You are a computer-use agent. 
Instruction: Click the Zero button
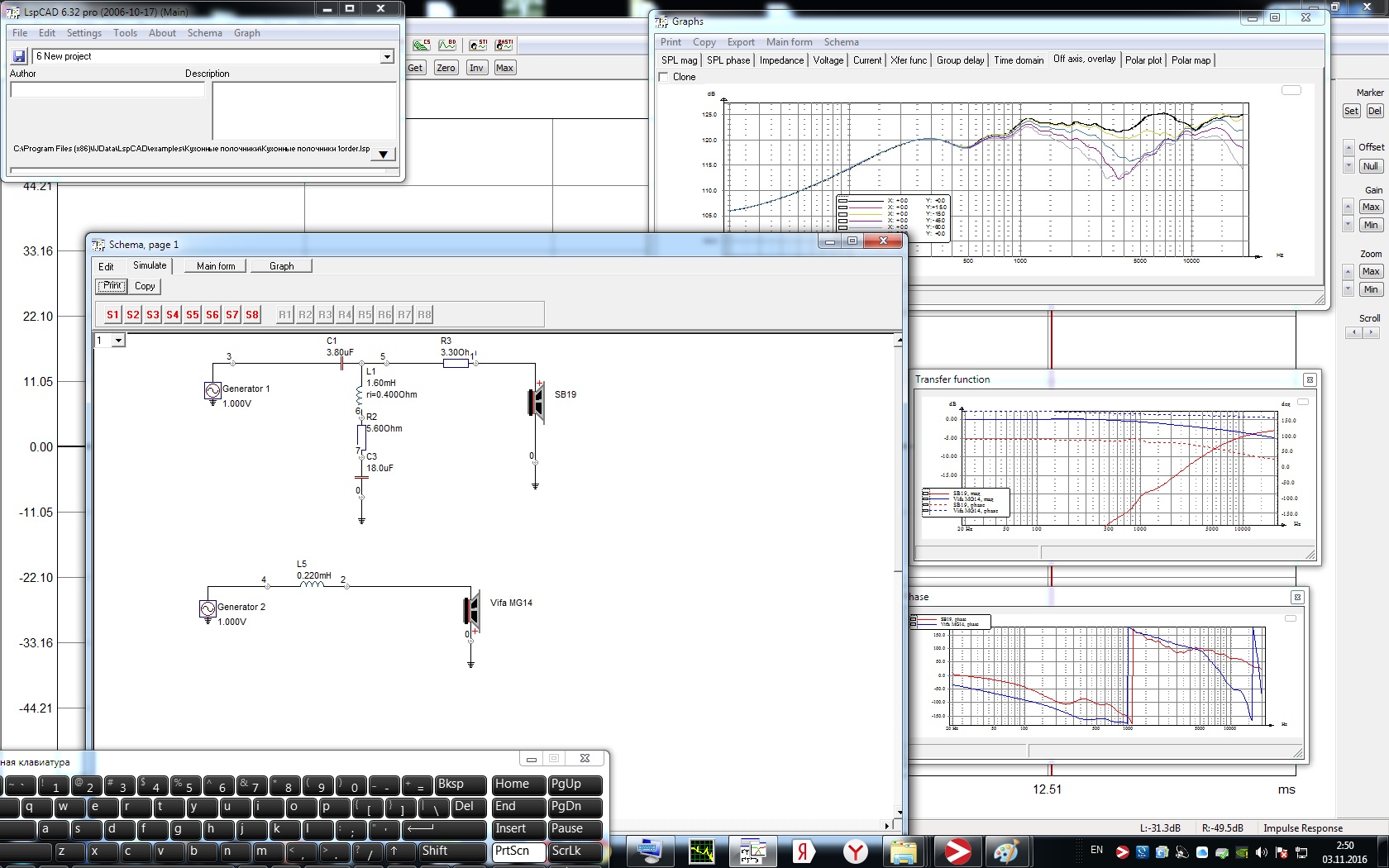[x=446, y=68]
